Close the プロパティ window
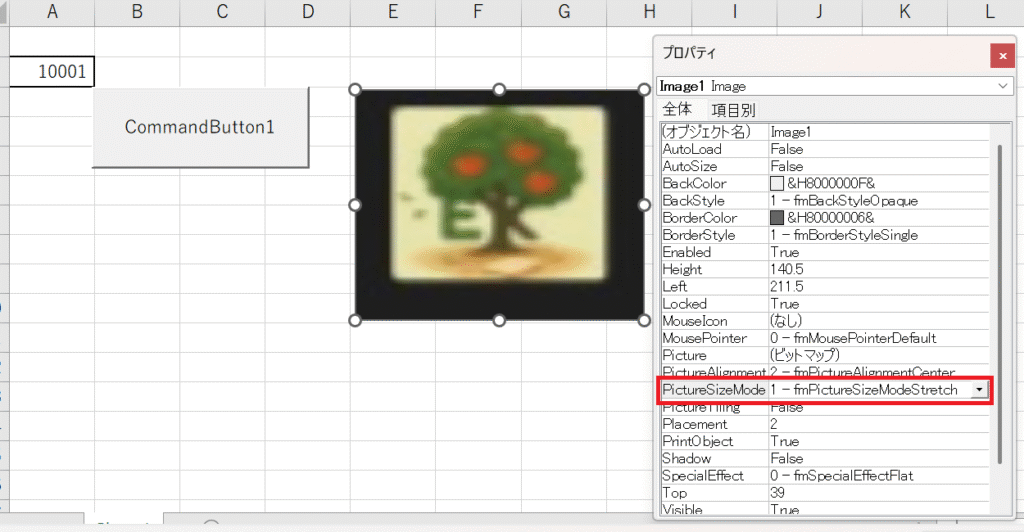The height and width of the screenshot is (532, 1024). coord(1002,55)
